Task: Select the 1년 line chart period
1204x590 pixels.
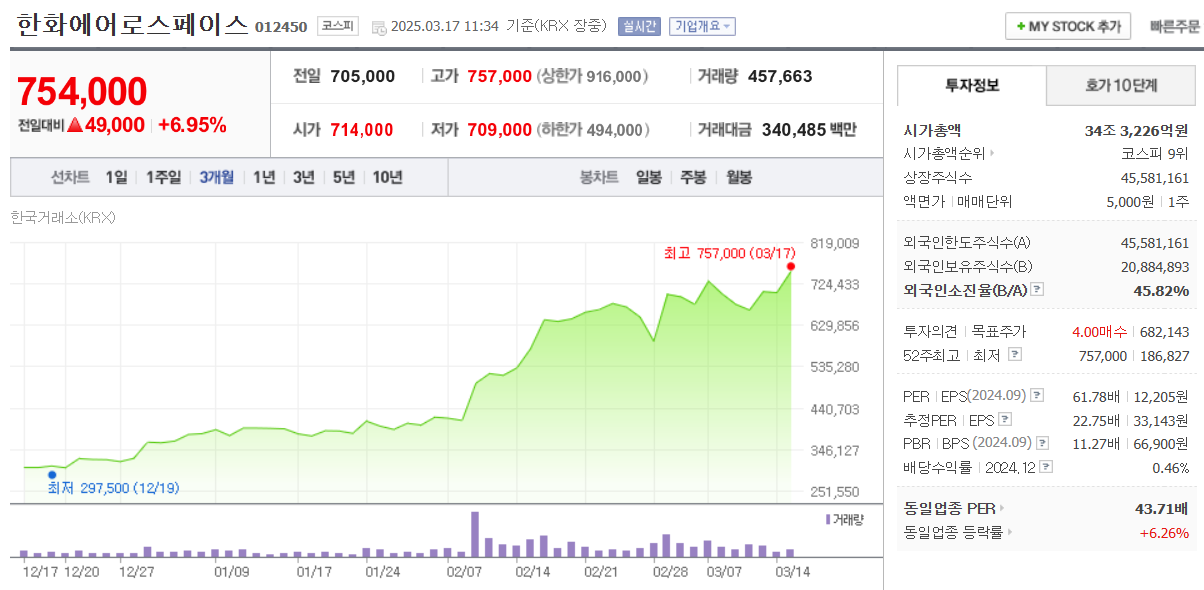Action: (x=264, y=177)
